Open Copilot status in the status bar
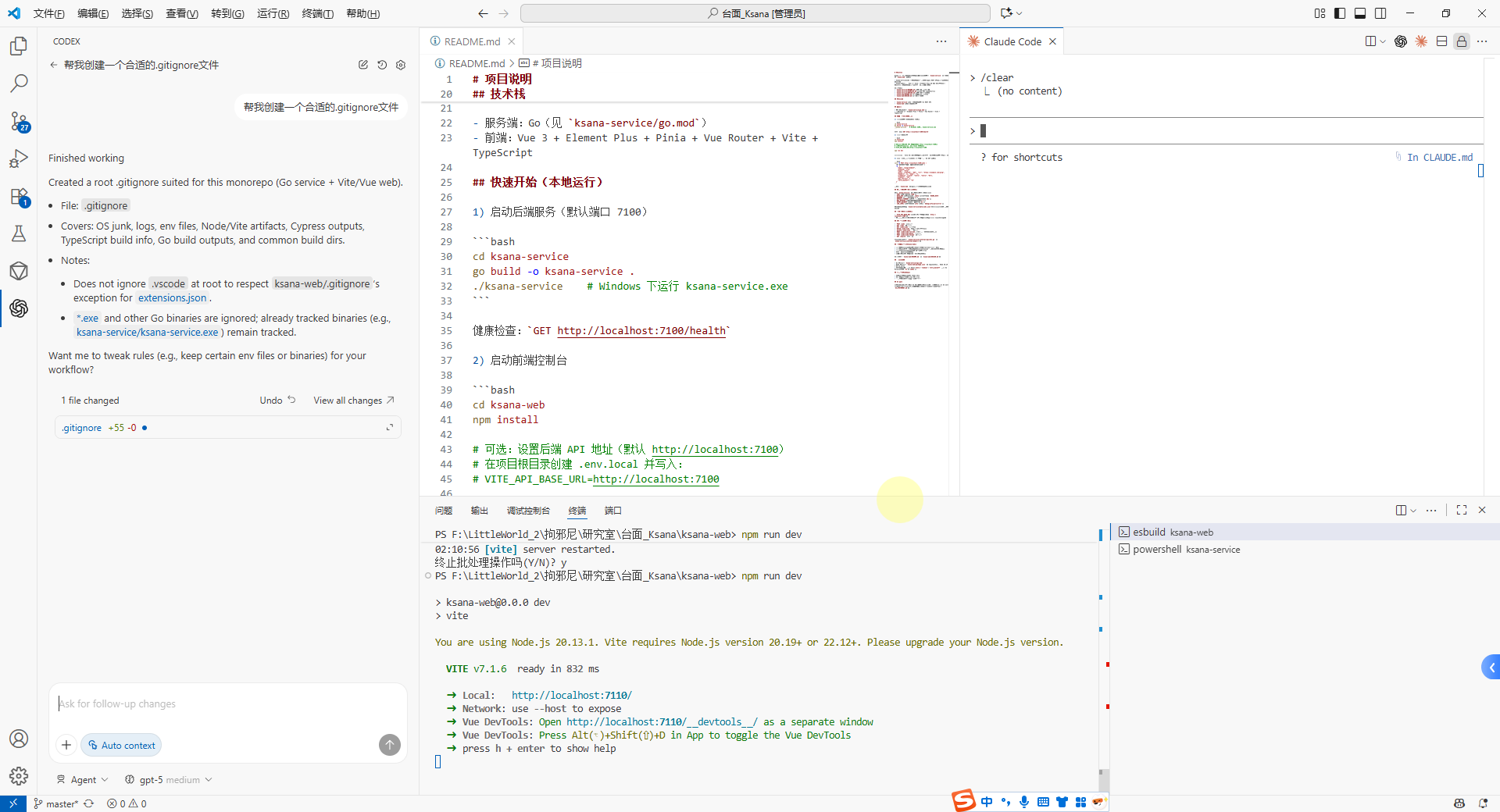The width and height of the screenshot is (1500, 812). point(1459,803)
